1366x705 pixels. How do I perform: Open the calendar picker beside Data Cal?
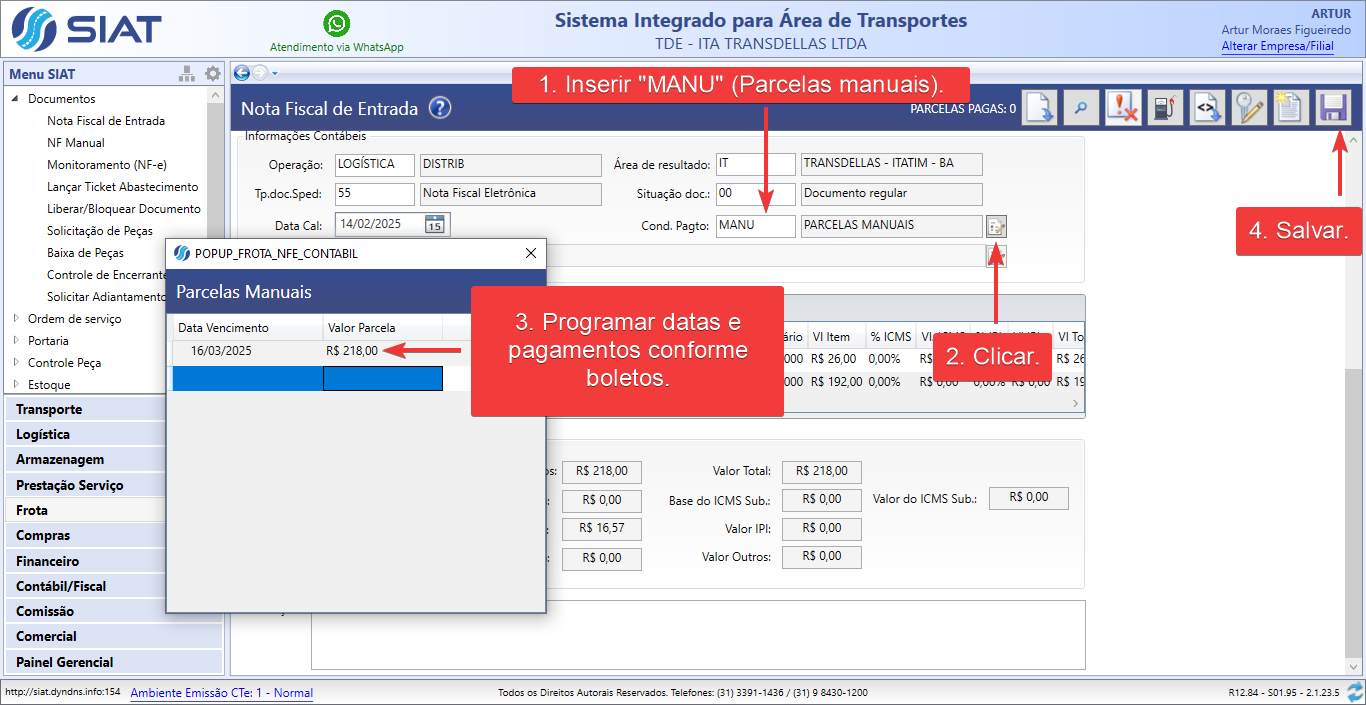click(435, 224)
